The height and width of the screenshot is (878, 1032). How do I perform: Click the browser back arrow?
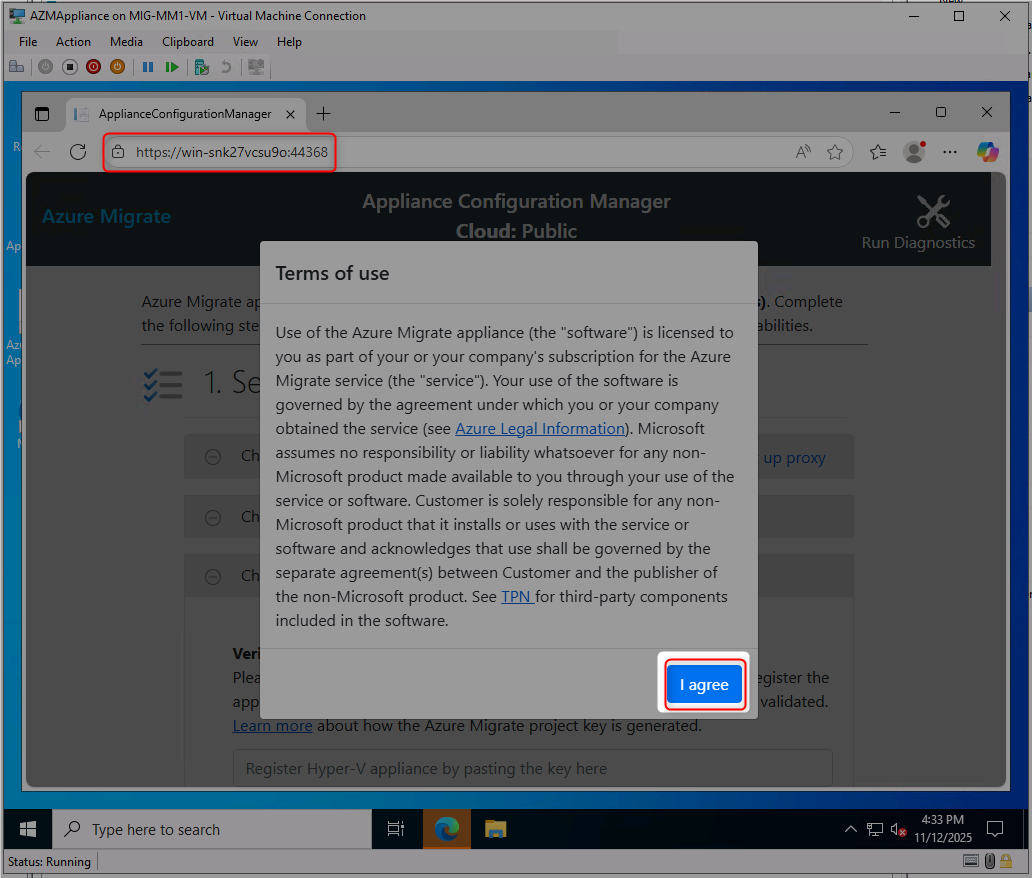click(42, 152)
